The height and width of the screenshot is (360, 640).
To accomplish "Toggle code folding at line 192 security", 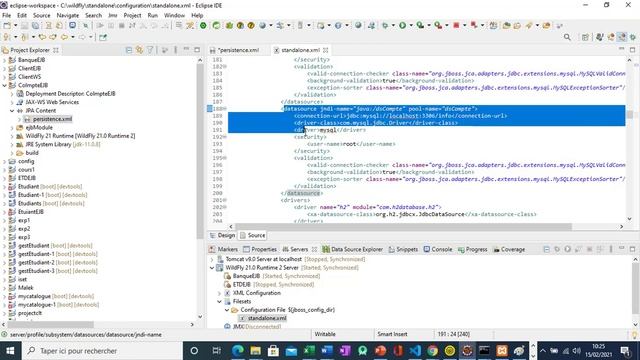I will pos(224,137).
